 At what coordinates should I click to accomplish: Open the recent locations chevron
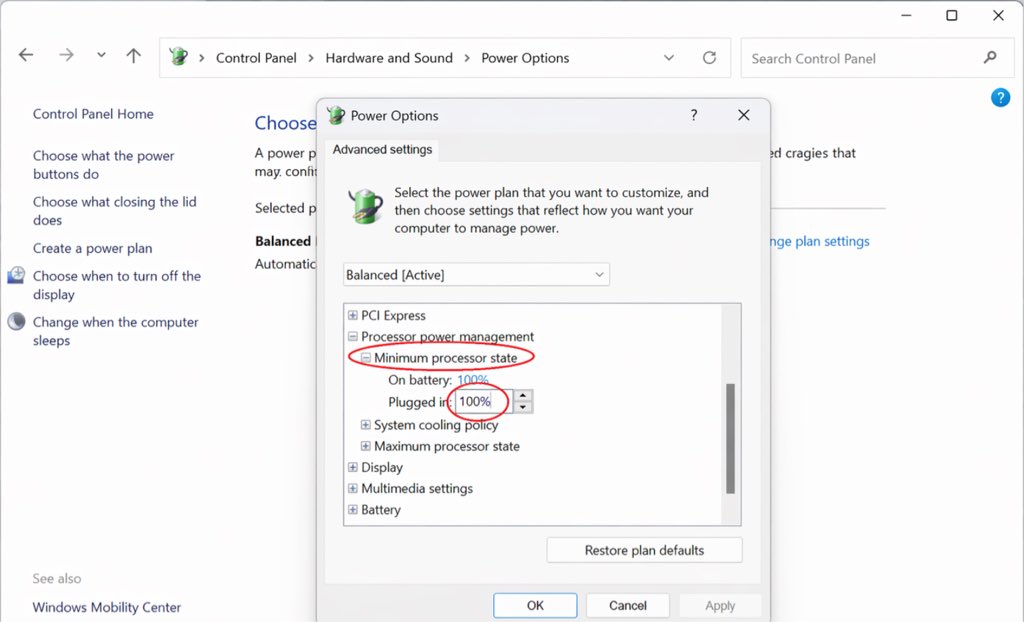point(101,55)
